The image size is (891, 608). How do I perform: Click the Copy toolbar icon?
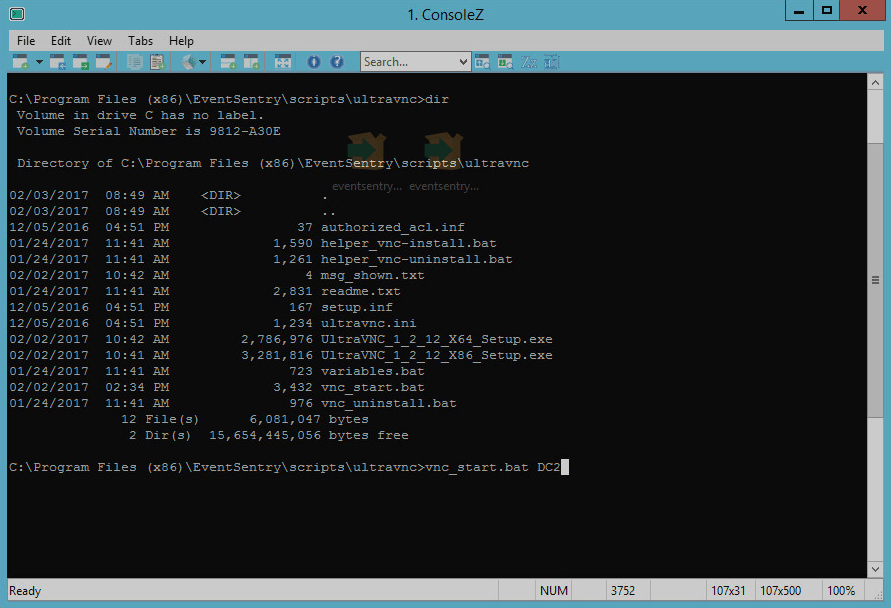(134, 61)
